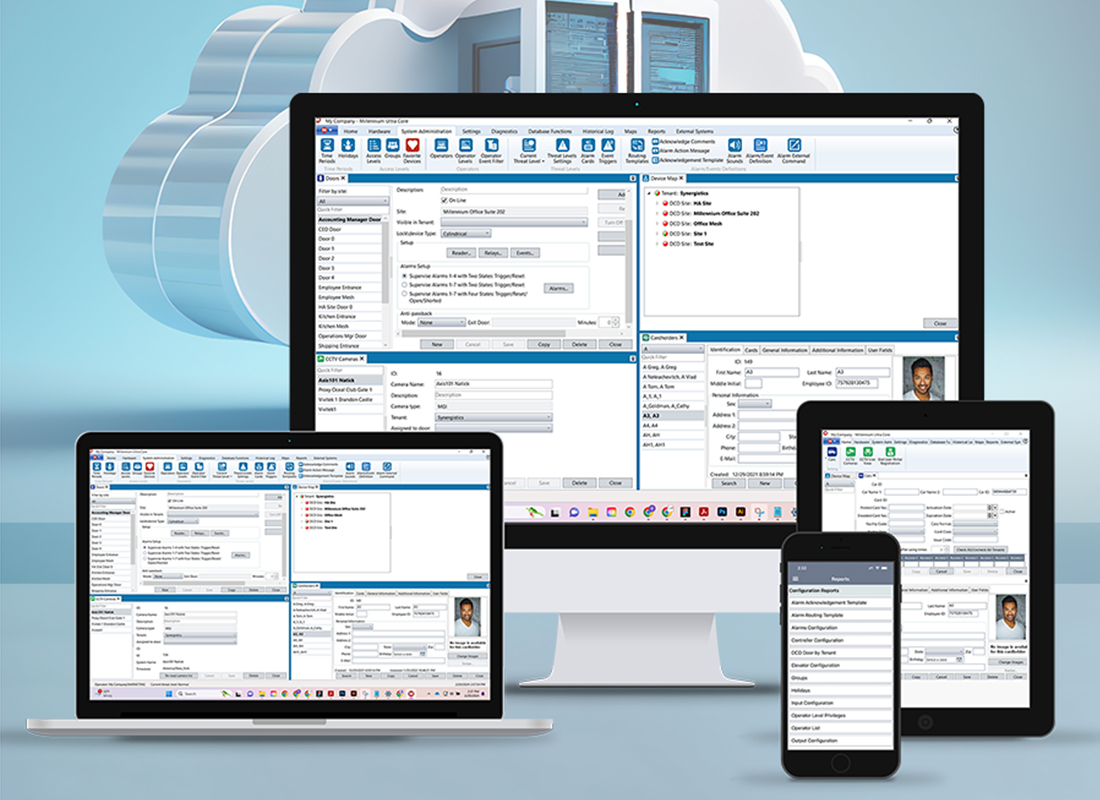Open Anti-passback Mode dropdown on monitor

pyautogui.click(x=441, y=322)
